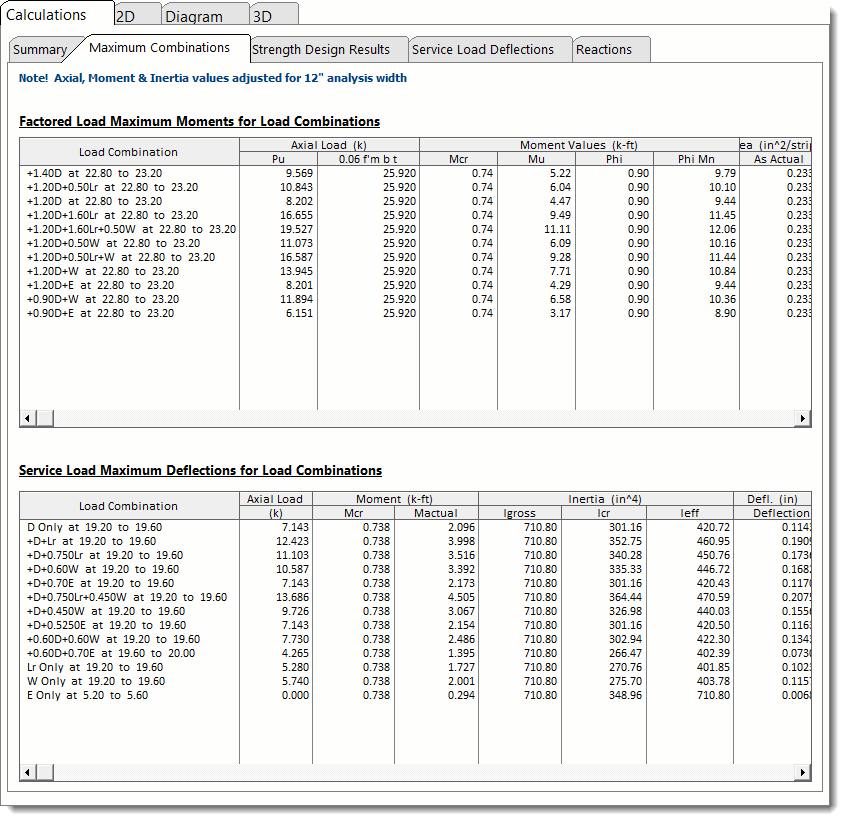845x821 pixels.
Task: Select row +1.40D at 22.80 to 23.20
Action: 415,173
